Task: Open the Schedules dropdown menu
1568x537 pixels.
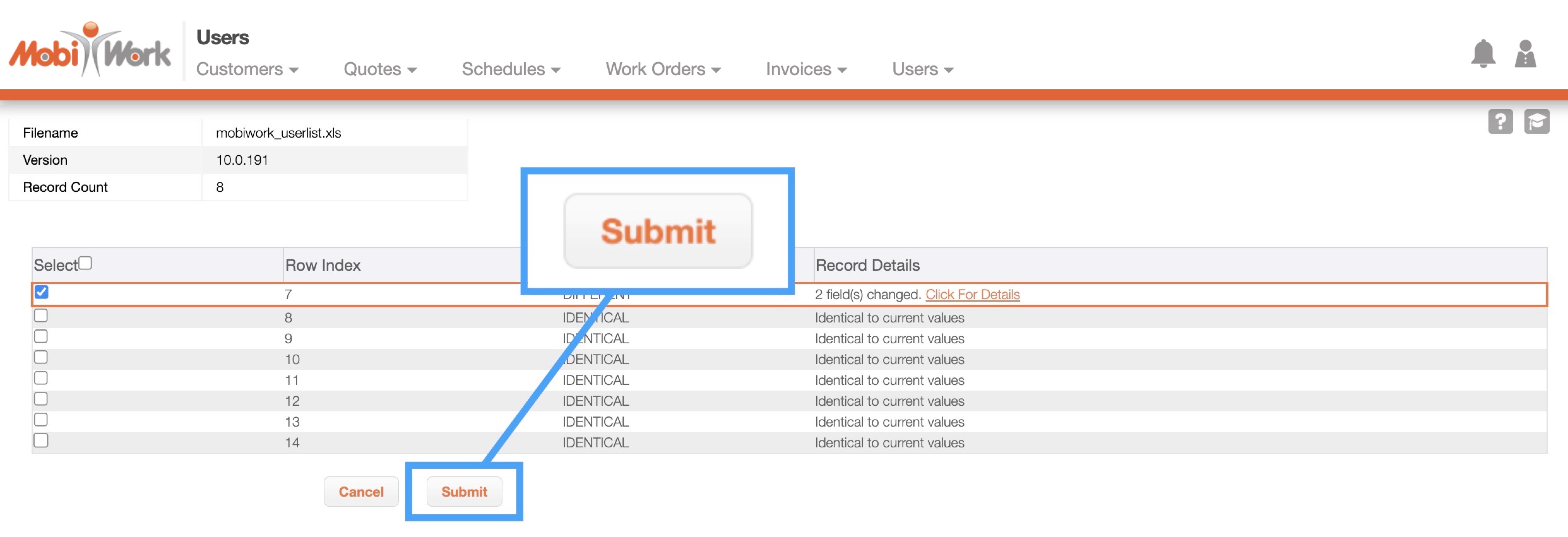Action: [511, 69]
